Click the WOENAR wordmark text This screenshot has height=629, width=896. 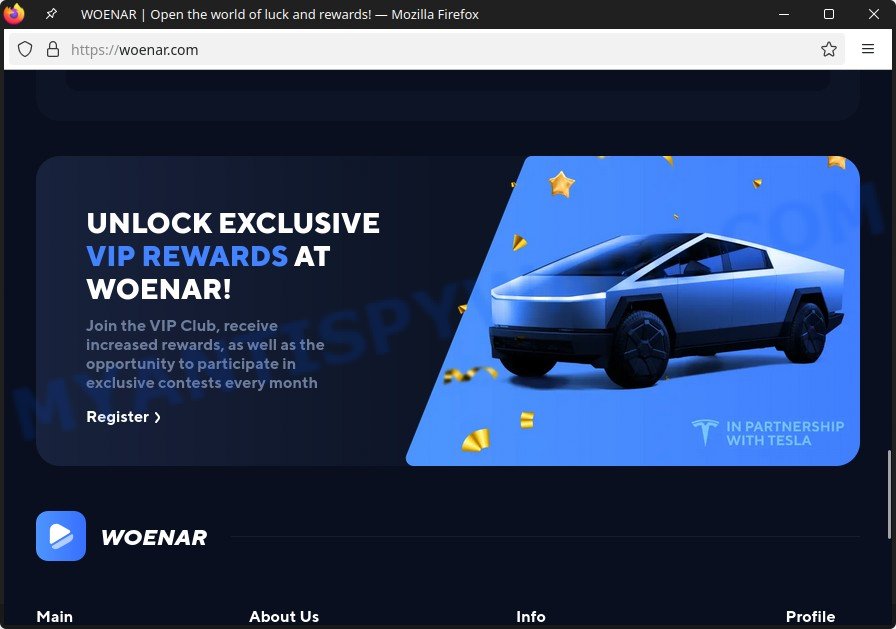point(154,538)
